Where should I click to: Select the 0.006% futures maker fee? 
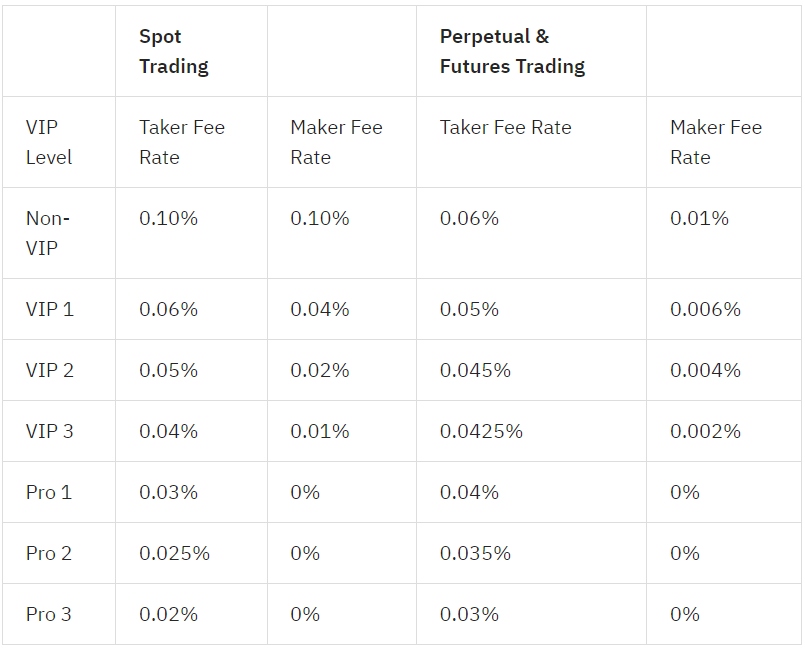(705, 309)
